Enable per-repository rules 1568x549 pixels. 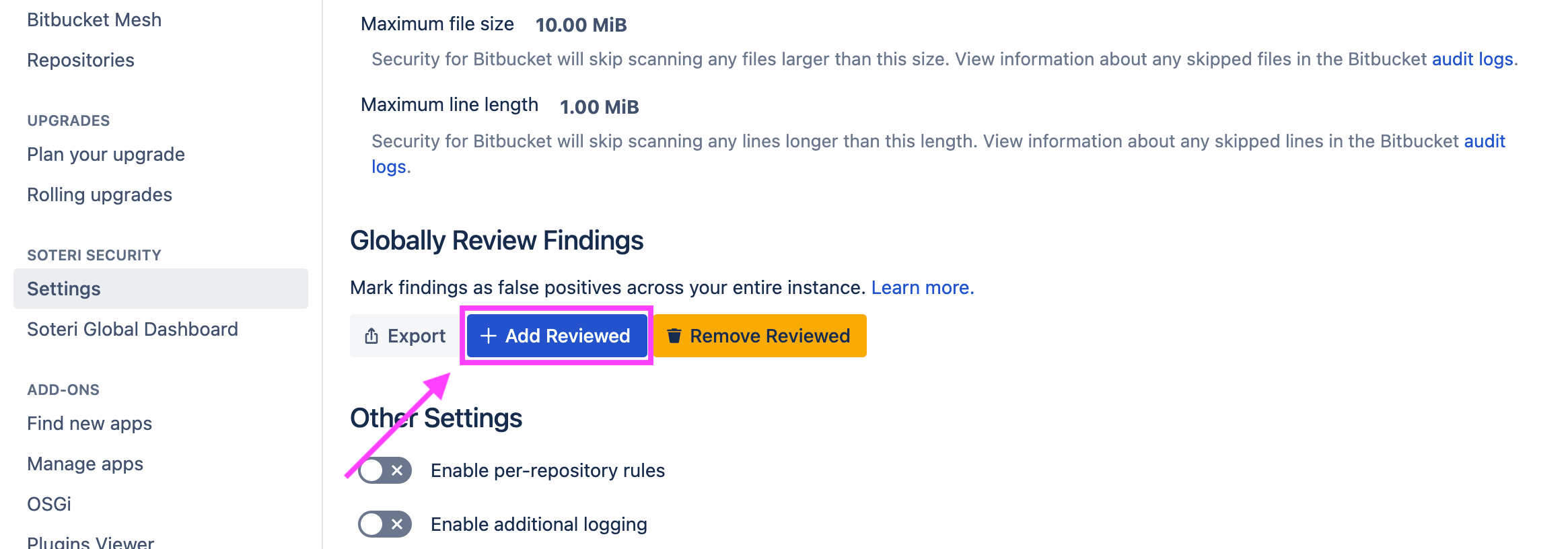(384, 470)
